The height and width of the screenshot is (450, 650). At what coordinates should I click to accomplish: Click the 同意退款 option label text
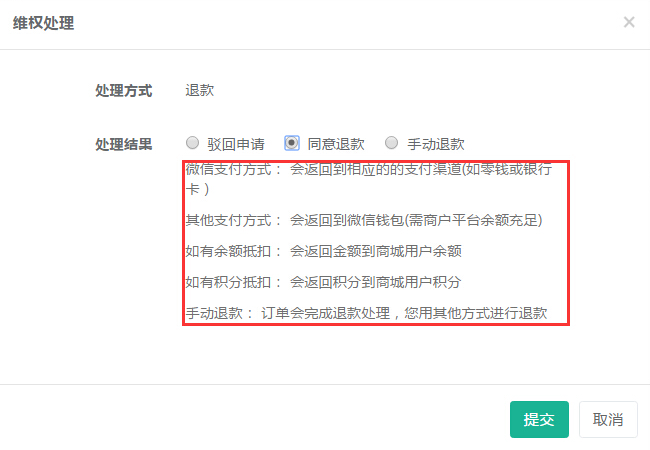[336, 144]
